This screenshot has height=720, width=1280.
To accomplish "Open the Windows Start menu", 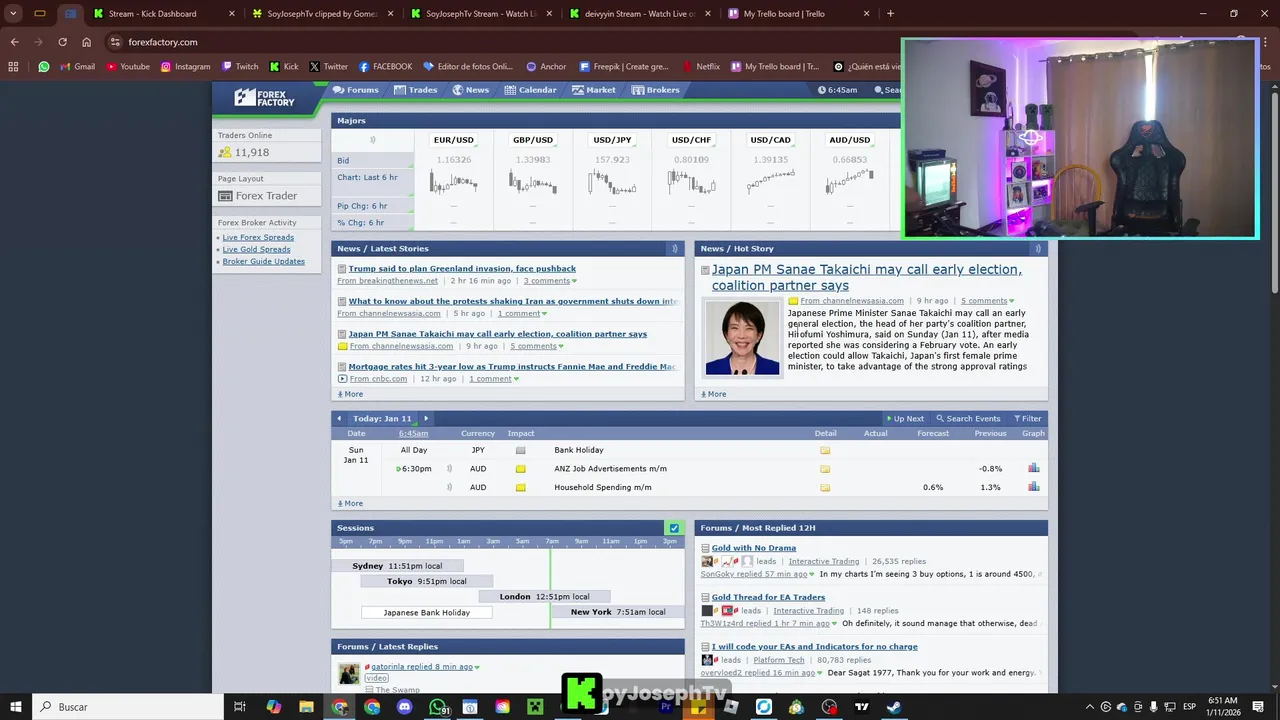I will pyautogui.click(x=15, y=707).
